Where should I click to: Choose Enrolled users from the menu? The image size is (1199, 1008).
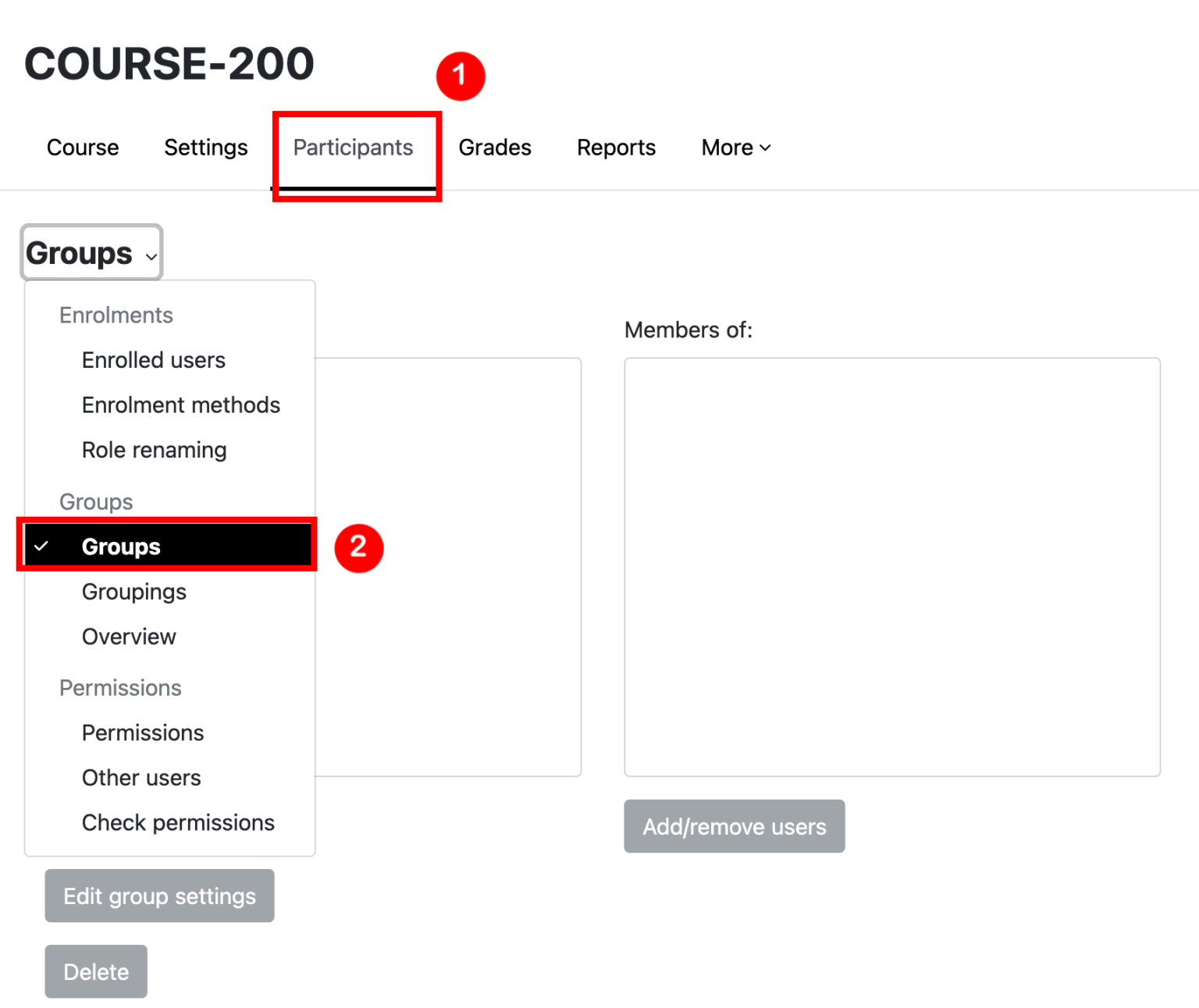[x=153, y=360]
